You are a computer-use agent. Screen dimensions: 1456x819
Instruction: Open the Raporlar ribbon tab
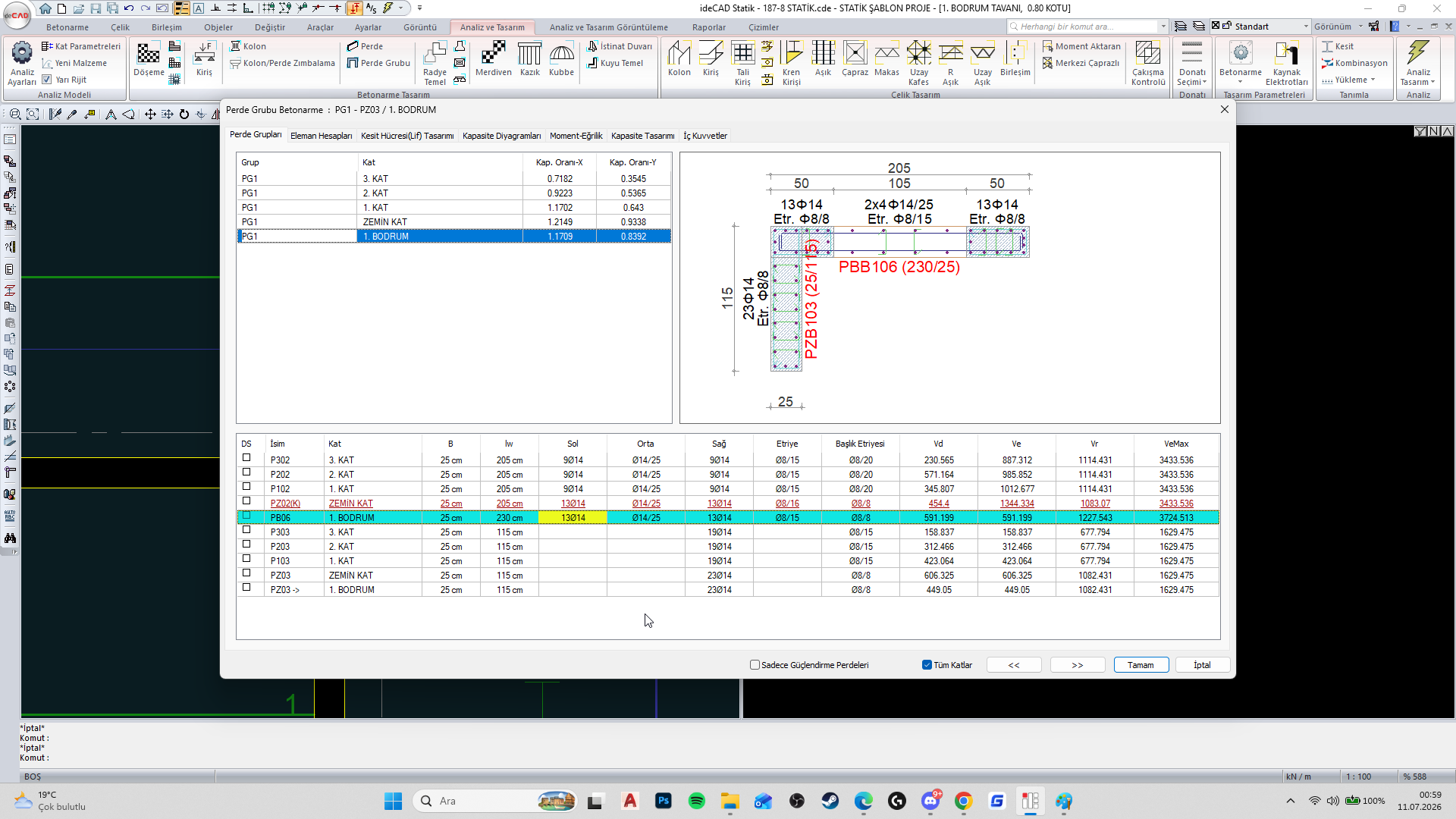pos(708,27)
